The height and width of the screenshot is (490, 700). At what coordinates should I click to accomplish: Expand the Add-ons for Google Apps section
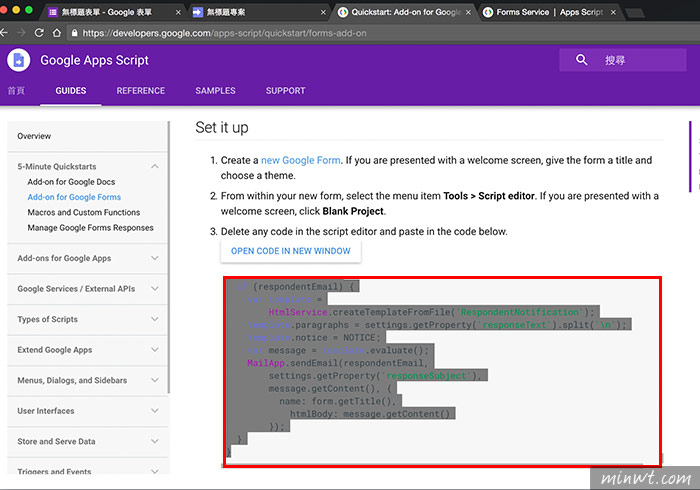pyautogui.click(x=154, y=258)
